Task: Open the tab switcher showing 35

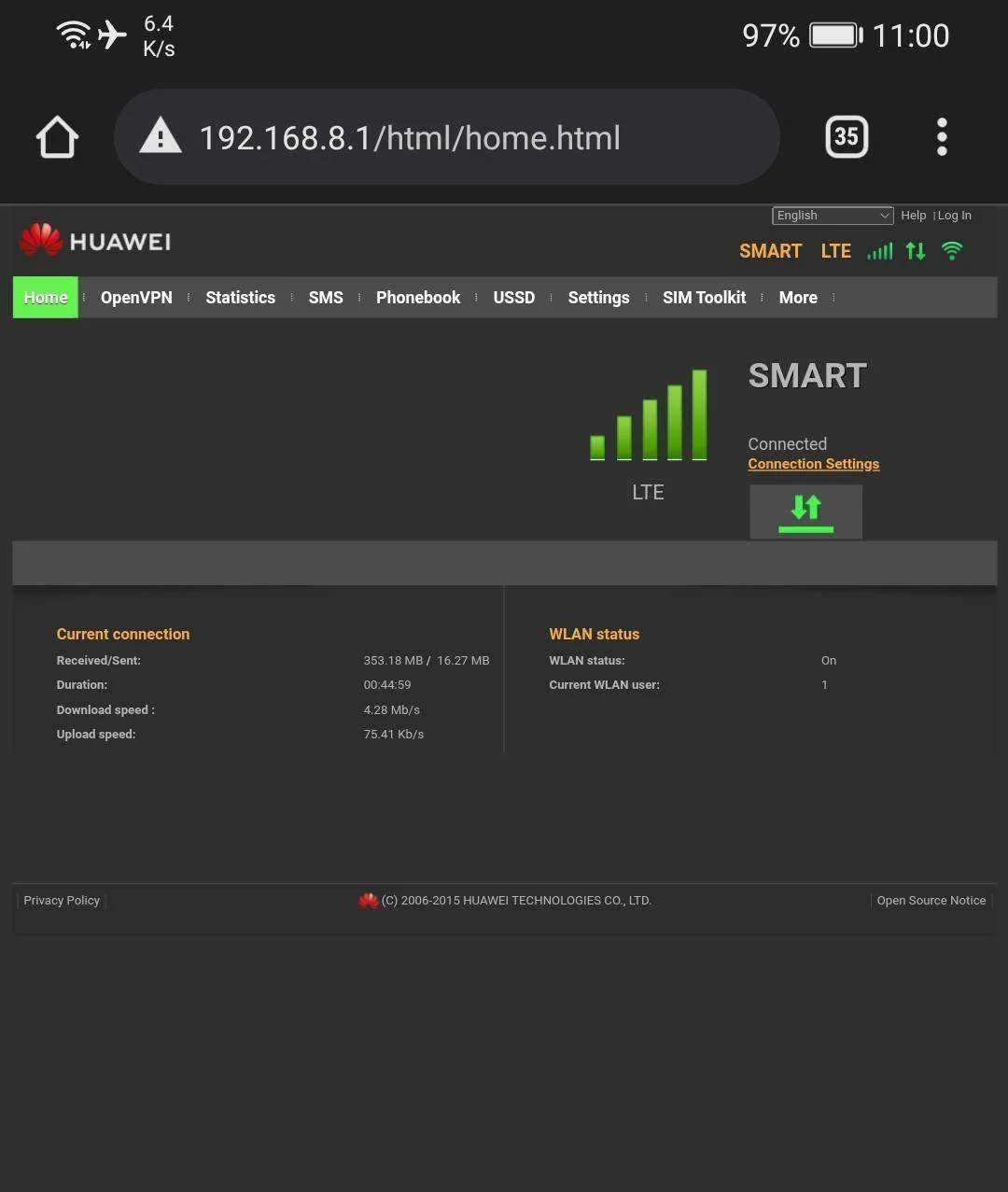Action: pos(847,137)
